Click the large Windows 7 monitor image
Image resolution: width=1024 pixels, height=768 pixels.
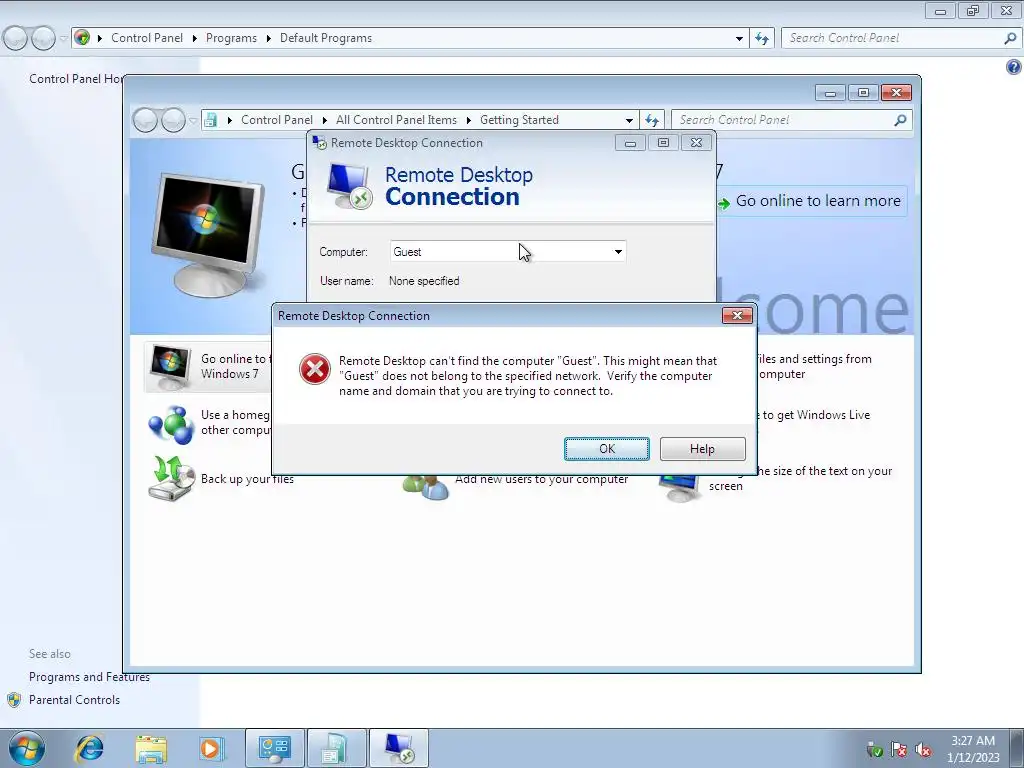208,234
